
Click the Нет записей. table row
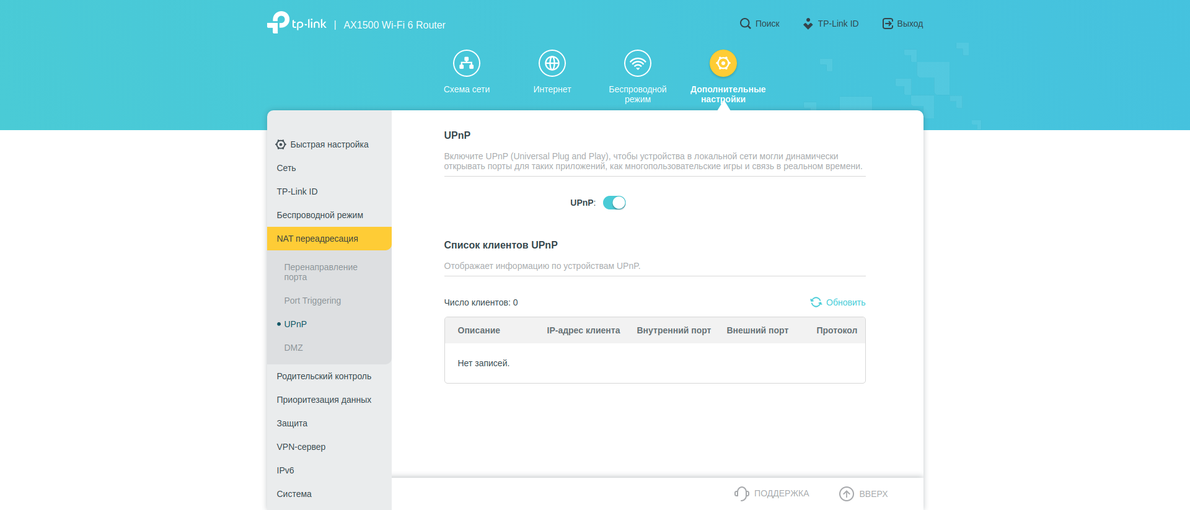coord(655,364)
